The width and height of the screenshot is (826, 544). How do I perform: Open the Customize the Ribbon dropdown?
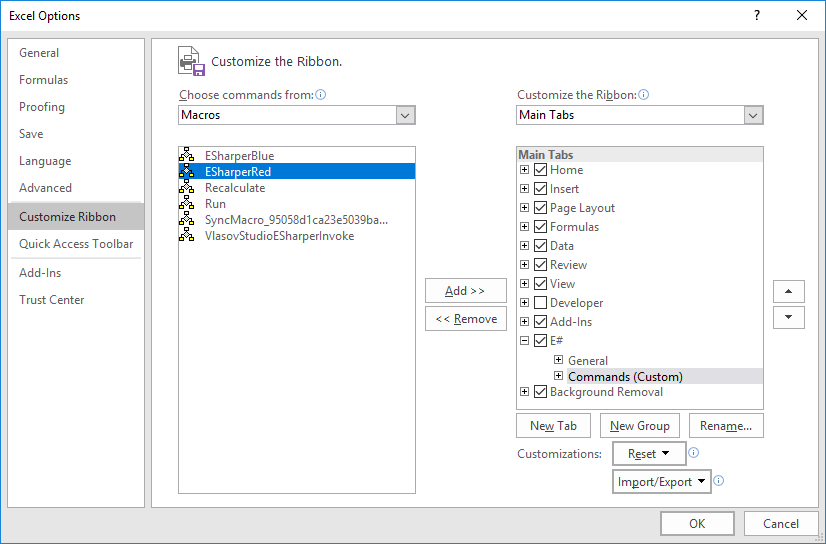click(640, 115)
